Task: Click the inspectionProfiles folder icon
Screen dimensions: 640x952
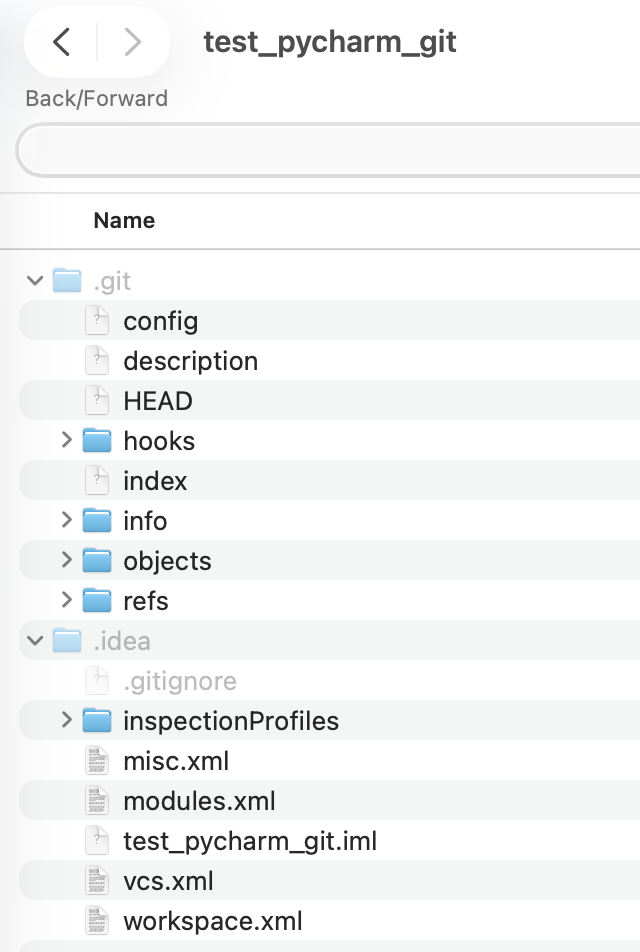Action: point(97,721)
